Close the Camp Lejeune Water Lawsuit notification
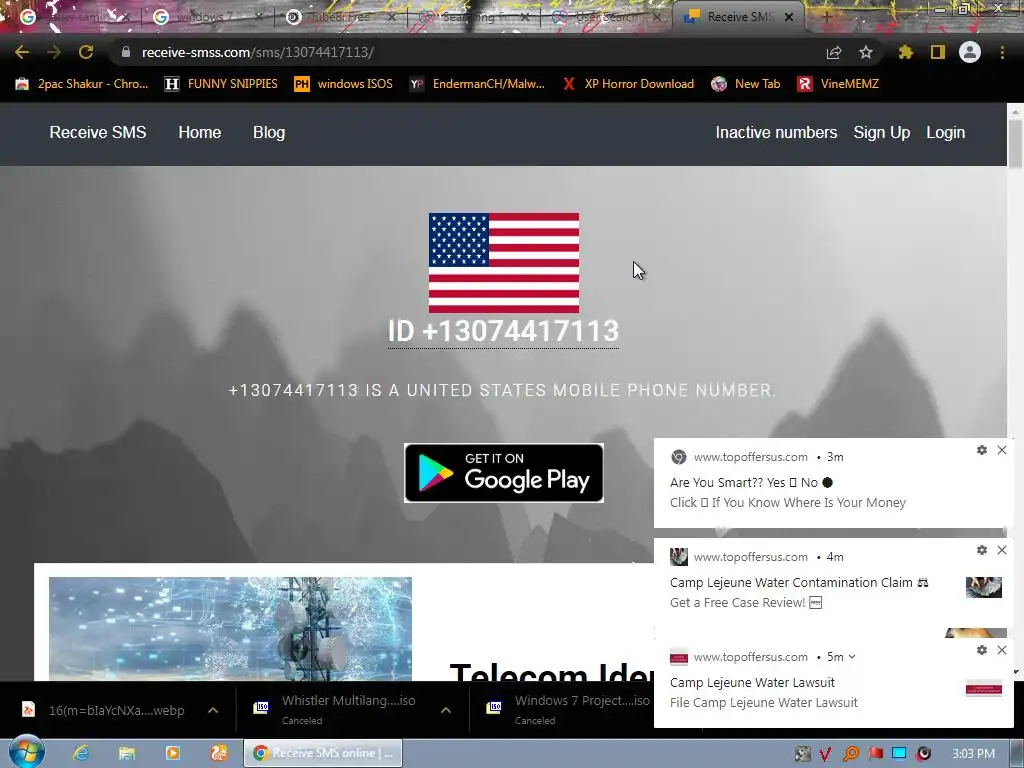This screenshot has height=768, width=1024. coord(1002,650)
